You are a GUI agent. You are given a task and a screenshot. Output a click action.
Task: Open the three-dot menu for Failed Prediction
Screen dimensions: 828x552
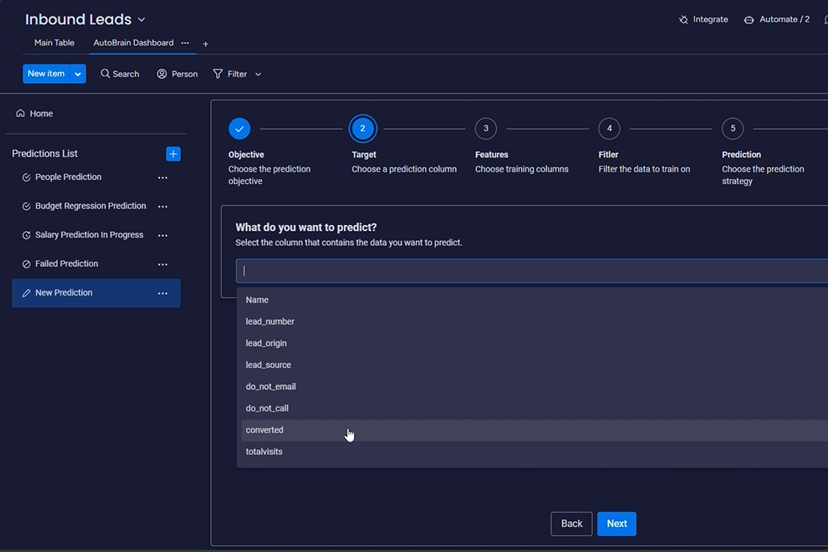pyautogui.click(x=162, y=265)
